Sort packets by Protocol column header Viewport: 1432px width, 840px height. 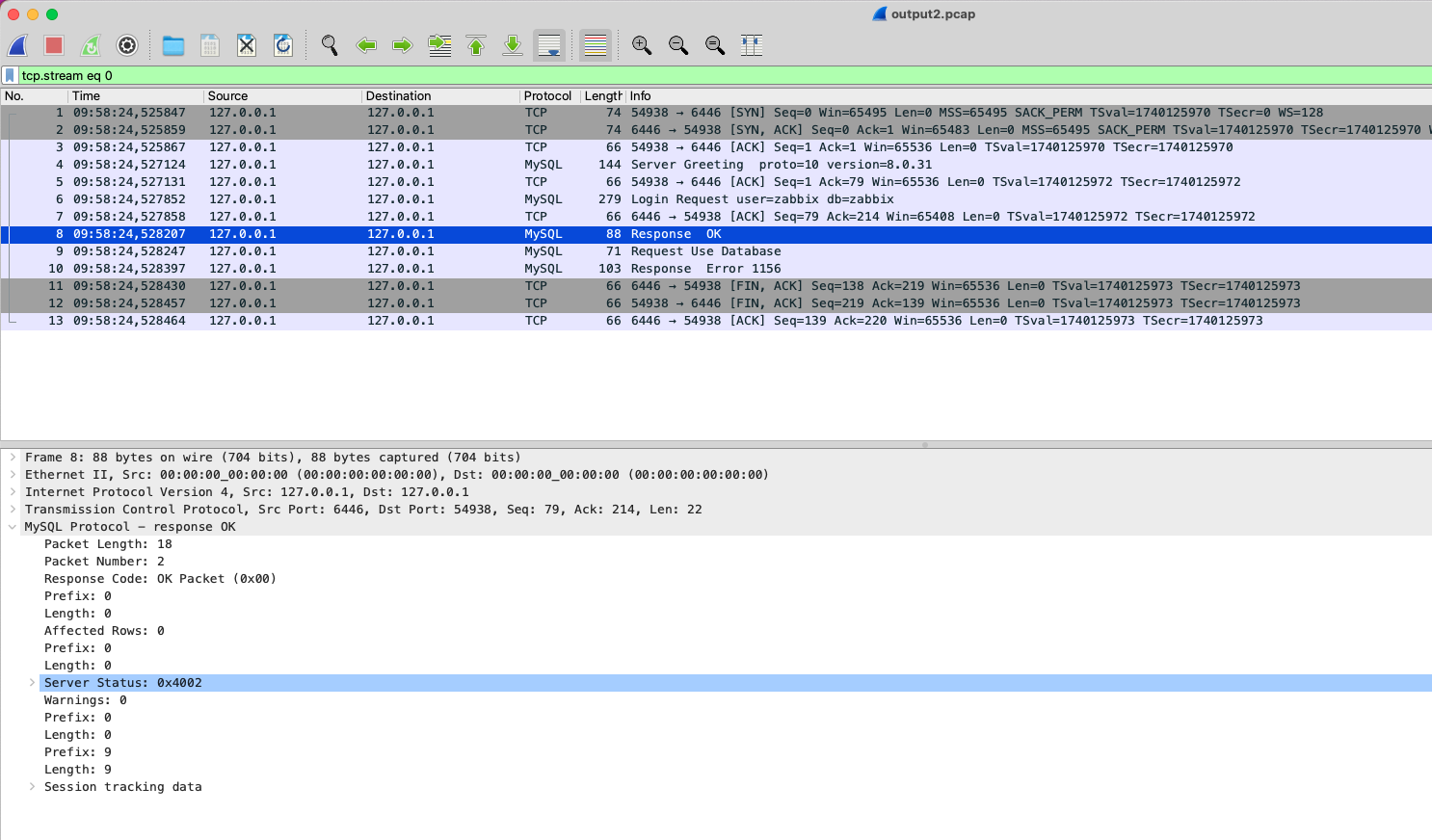(x=547, y=96)
